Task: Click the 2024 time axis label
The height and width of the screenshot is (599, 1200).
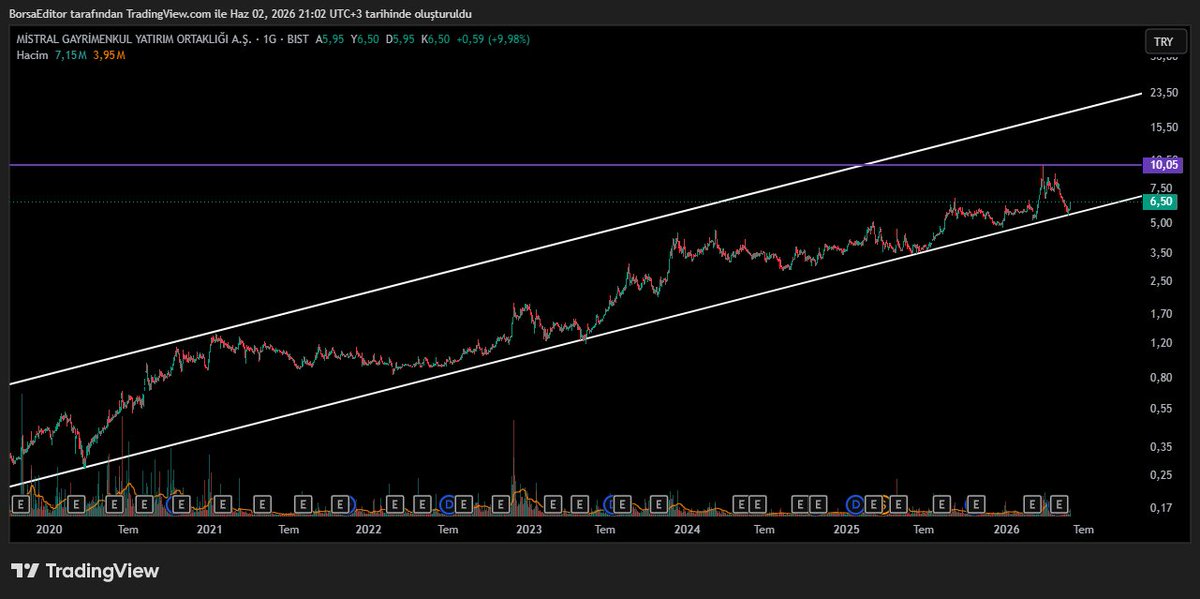Action: 687,529
